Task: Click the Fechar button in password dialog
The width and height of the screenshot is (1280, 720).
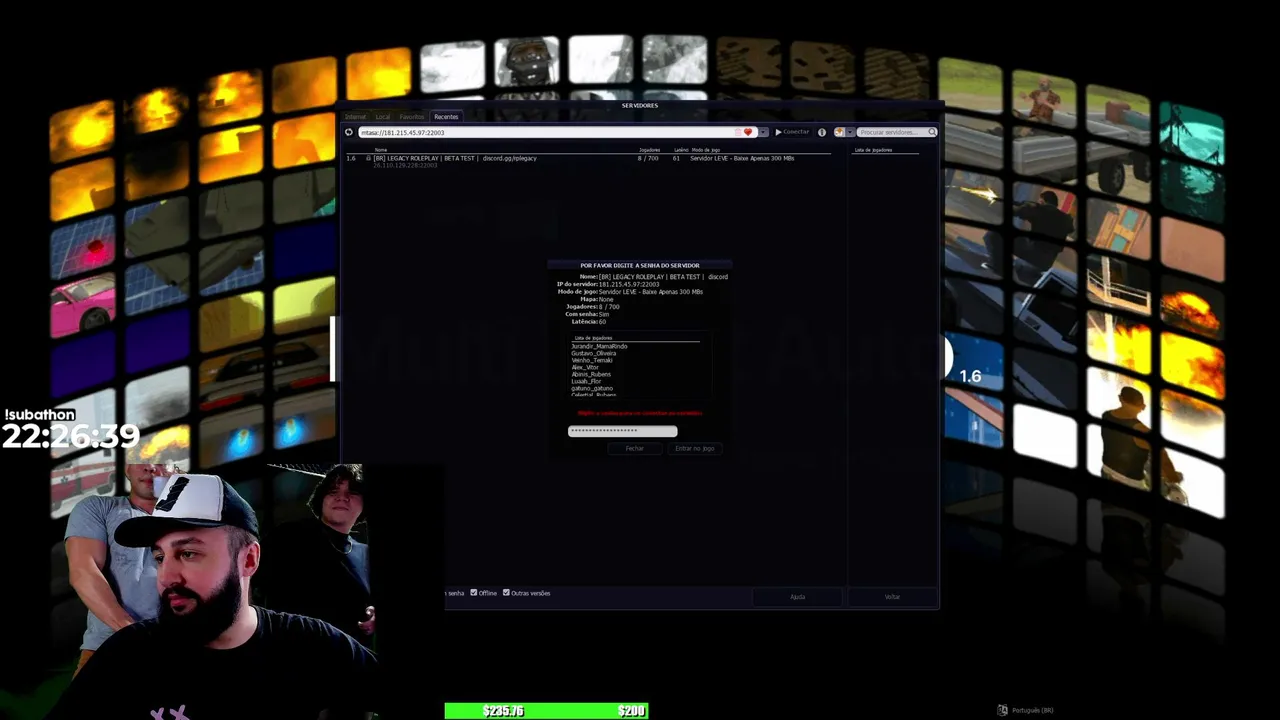Action: click(x=635, y=448)
